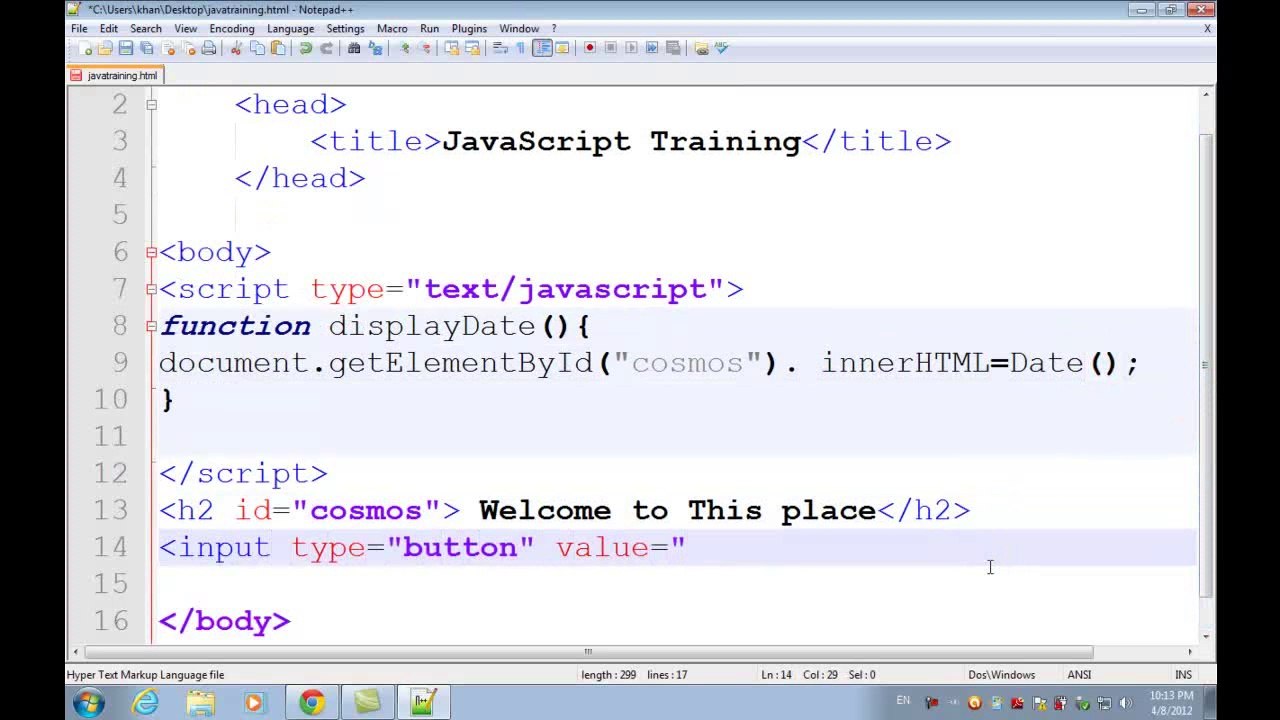Click the horizontal scrollbar thumb

[588, 652]
